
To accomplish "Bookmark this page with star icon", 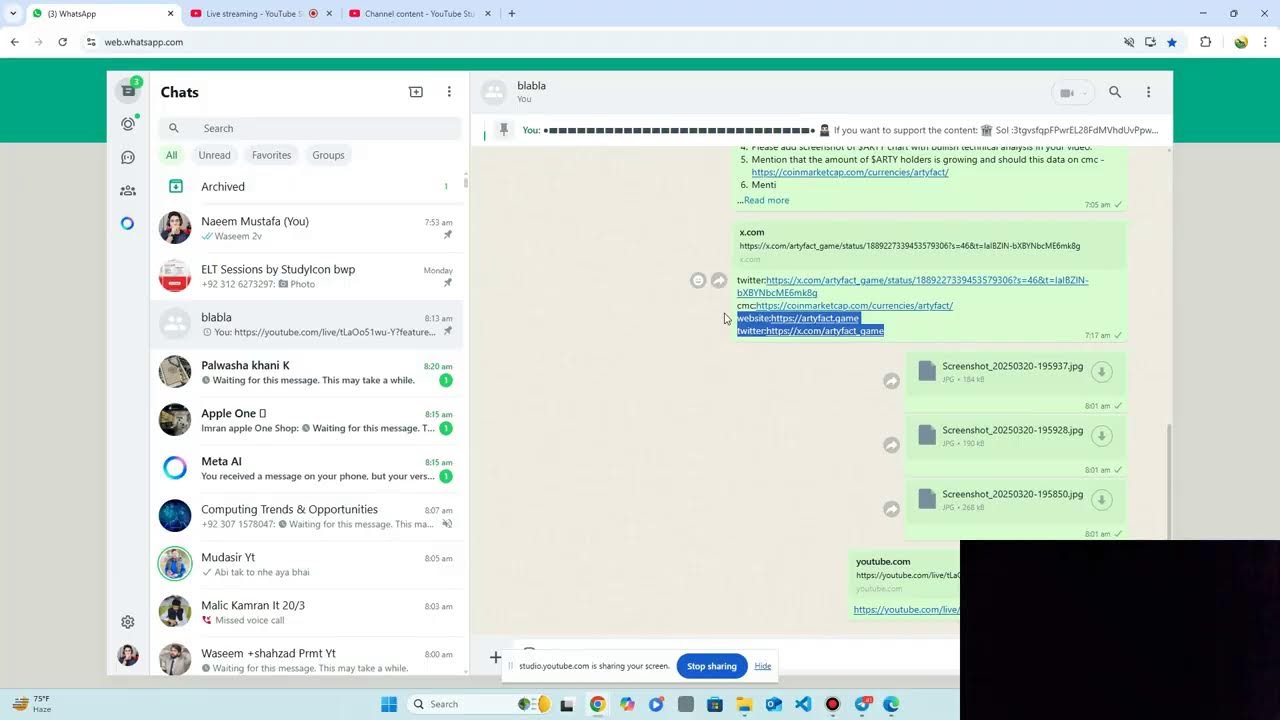I will pyautogui.click(x=1172, y=42).
